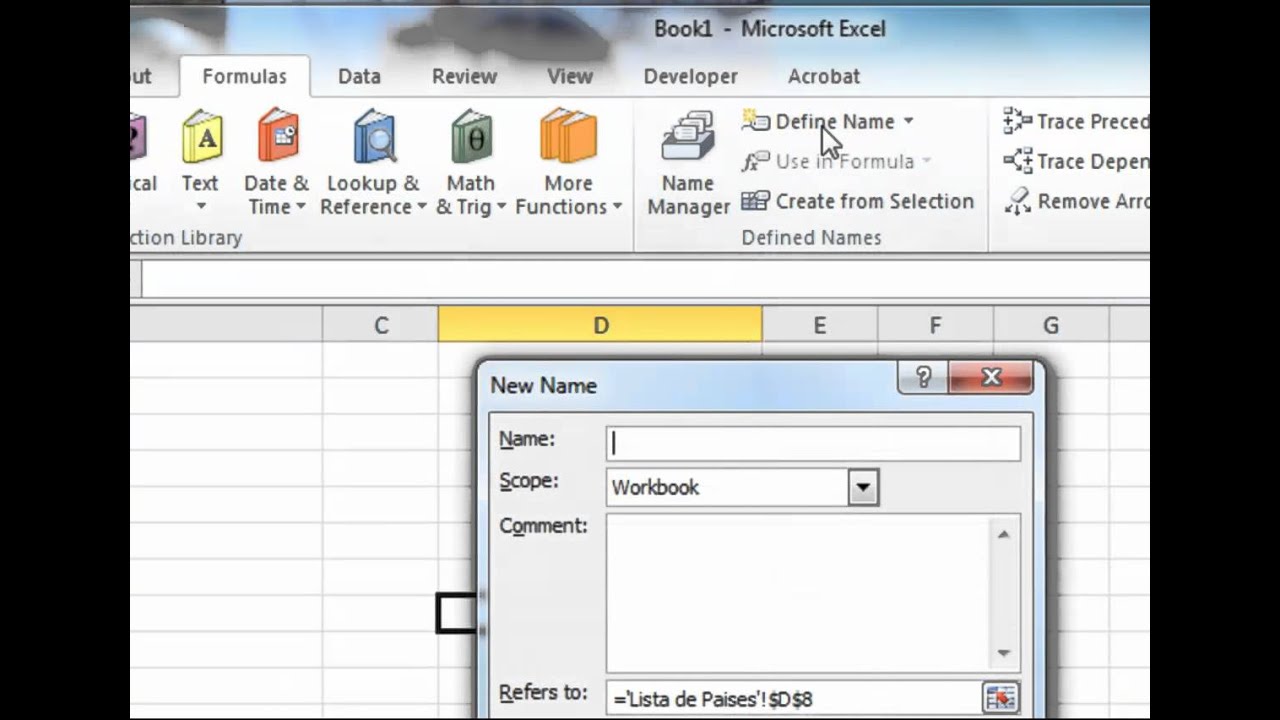Switch to the Data tab
The image size is (1280, 720).
pos(359,76)
